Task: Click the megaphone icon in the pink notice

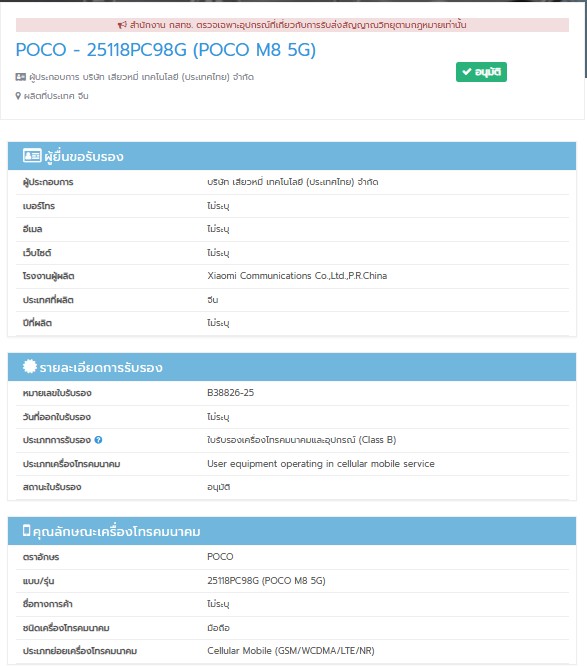Action: coord(122,25)
